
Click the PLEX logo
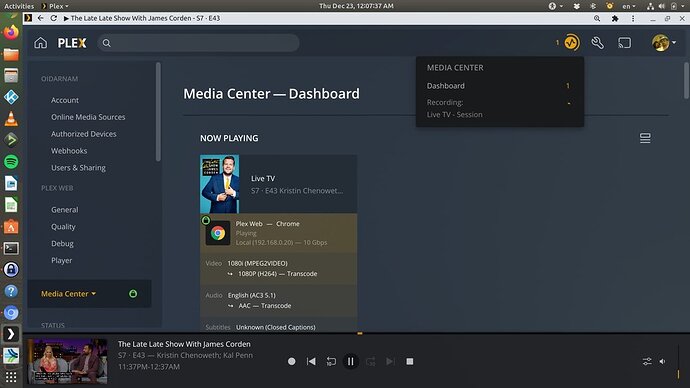tap(72, 43)
